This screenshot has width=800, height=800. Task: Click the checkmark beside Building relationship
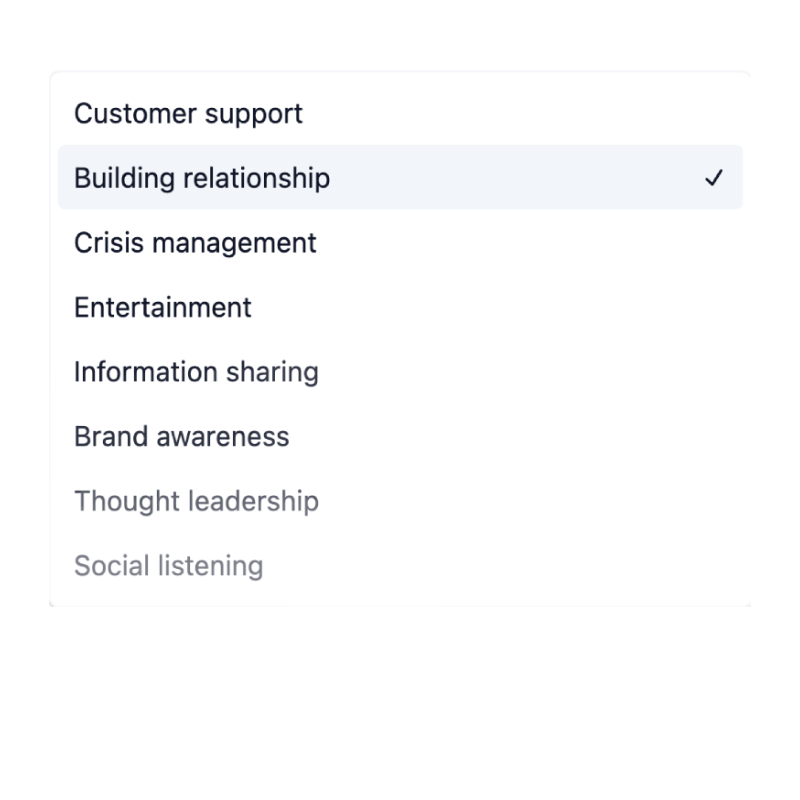713,178
